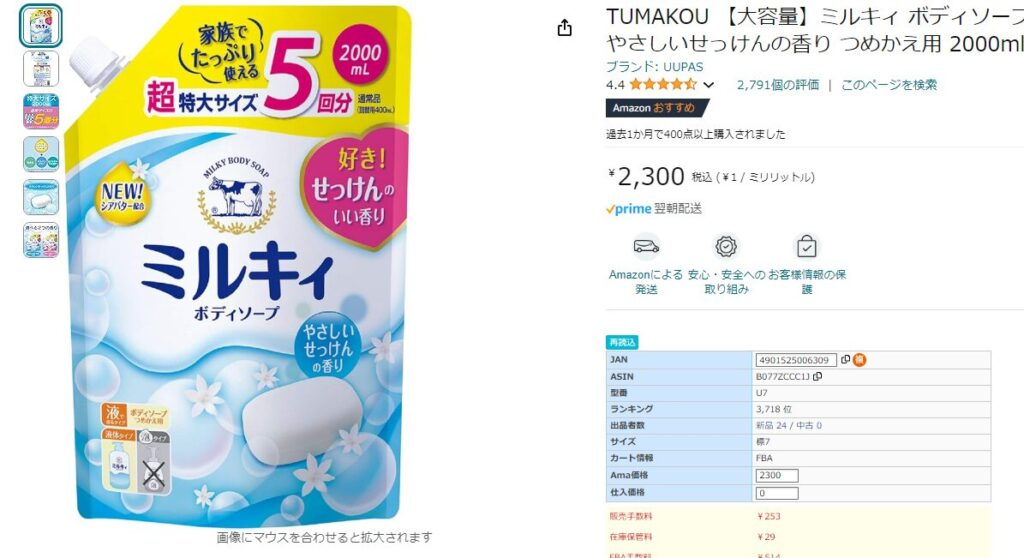Click the 'このページを検索' link
The image size is (1024, 558).
(889, 85)
